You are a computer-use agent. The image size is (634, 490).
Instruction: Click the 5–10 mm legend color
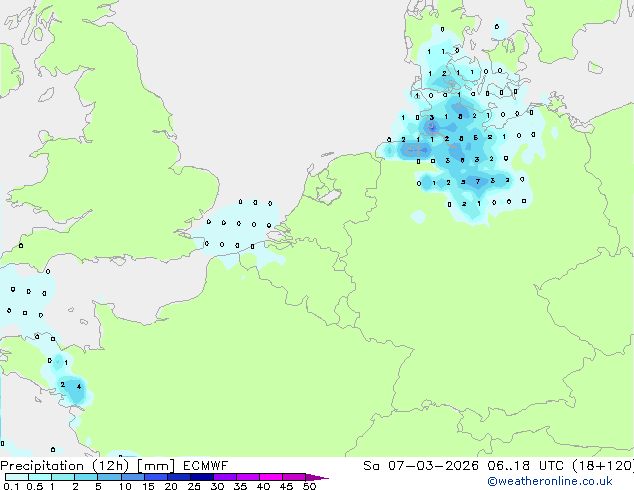109,477
